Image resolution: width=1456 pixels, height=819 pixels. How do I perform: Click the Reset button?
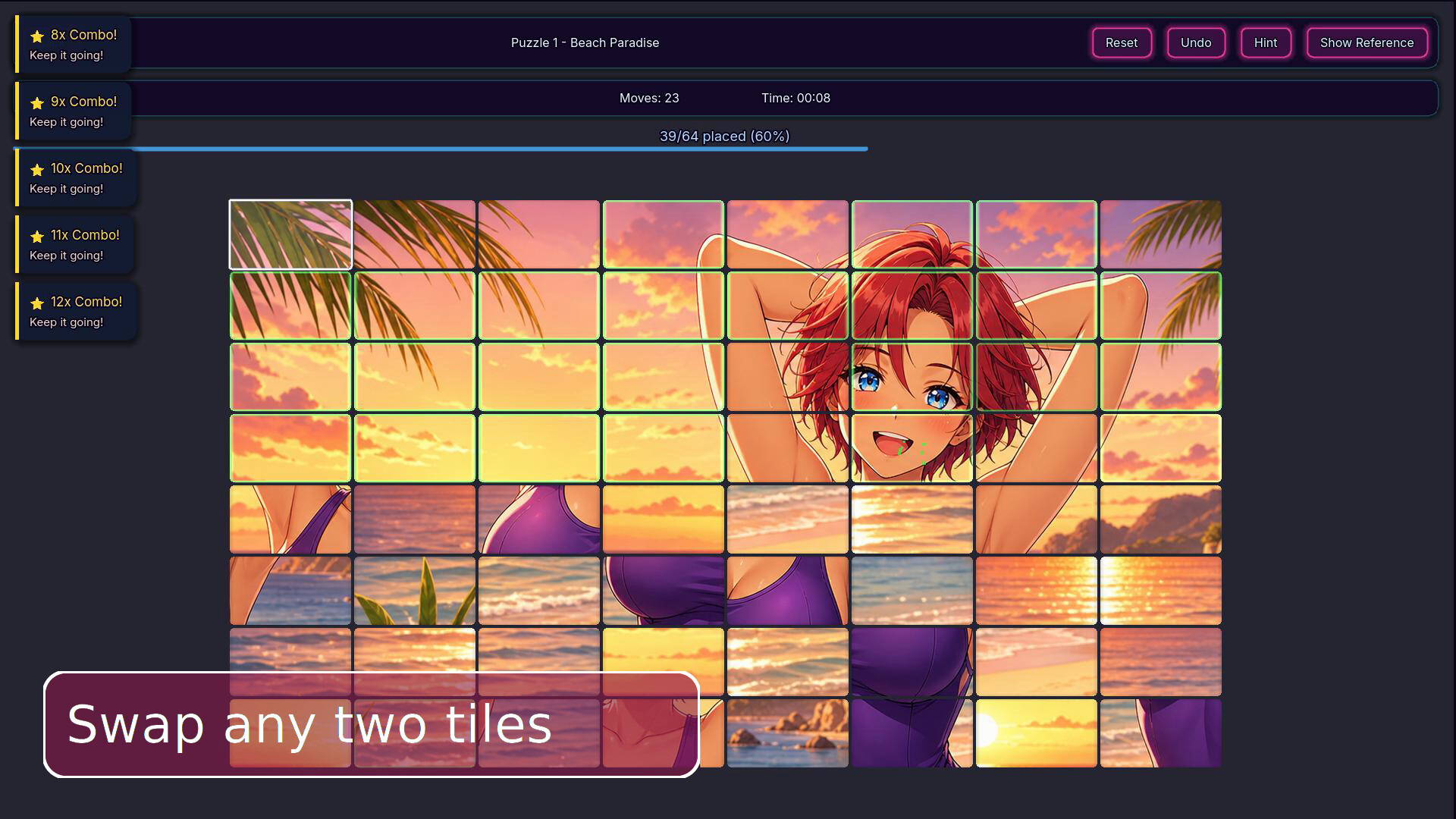tap(1122, 42)
